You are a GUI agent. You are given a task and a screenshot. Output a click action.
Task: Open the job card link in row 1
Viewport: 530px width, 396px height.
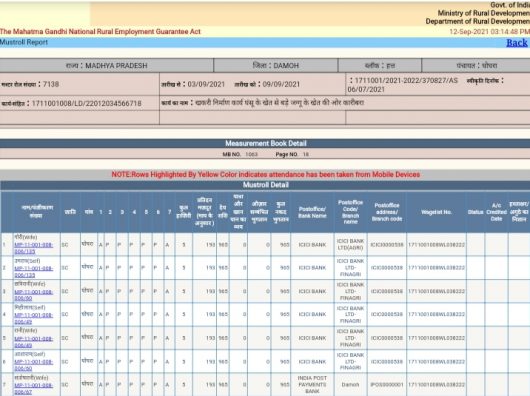point(33,248)
